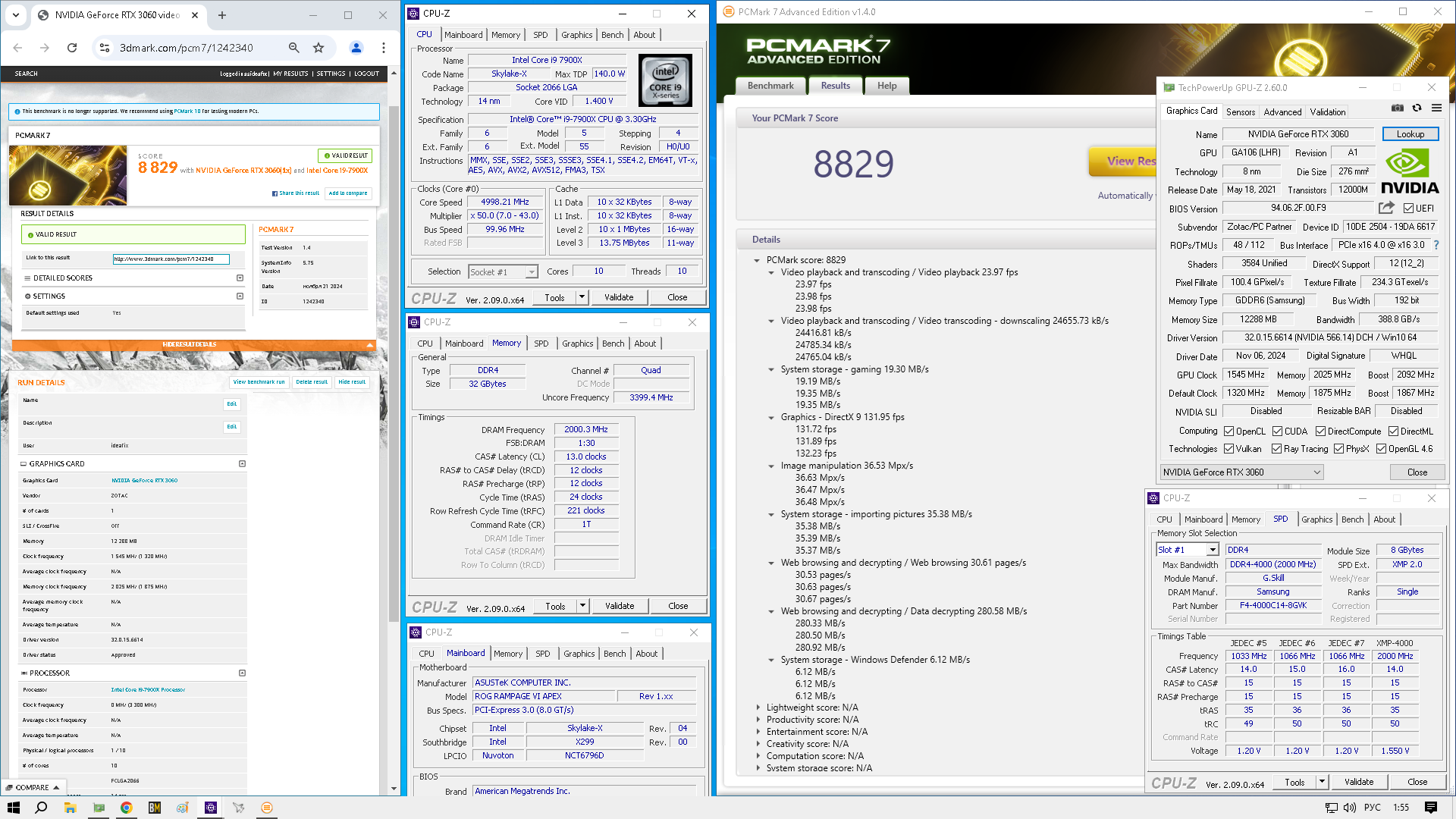Click the Chrome scrollbar down arrow
Image resolution: width=1456 pixels, height=819 pixels.
click(394, 789)
